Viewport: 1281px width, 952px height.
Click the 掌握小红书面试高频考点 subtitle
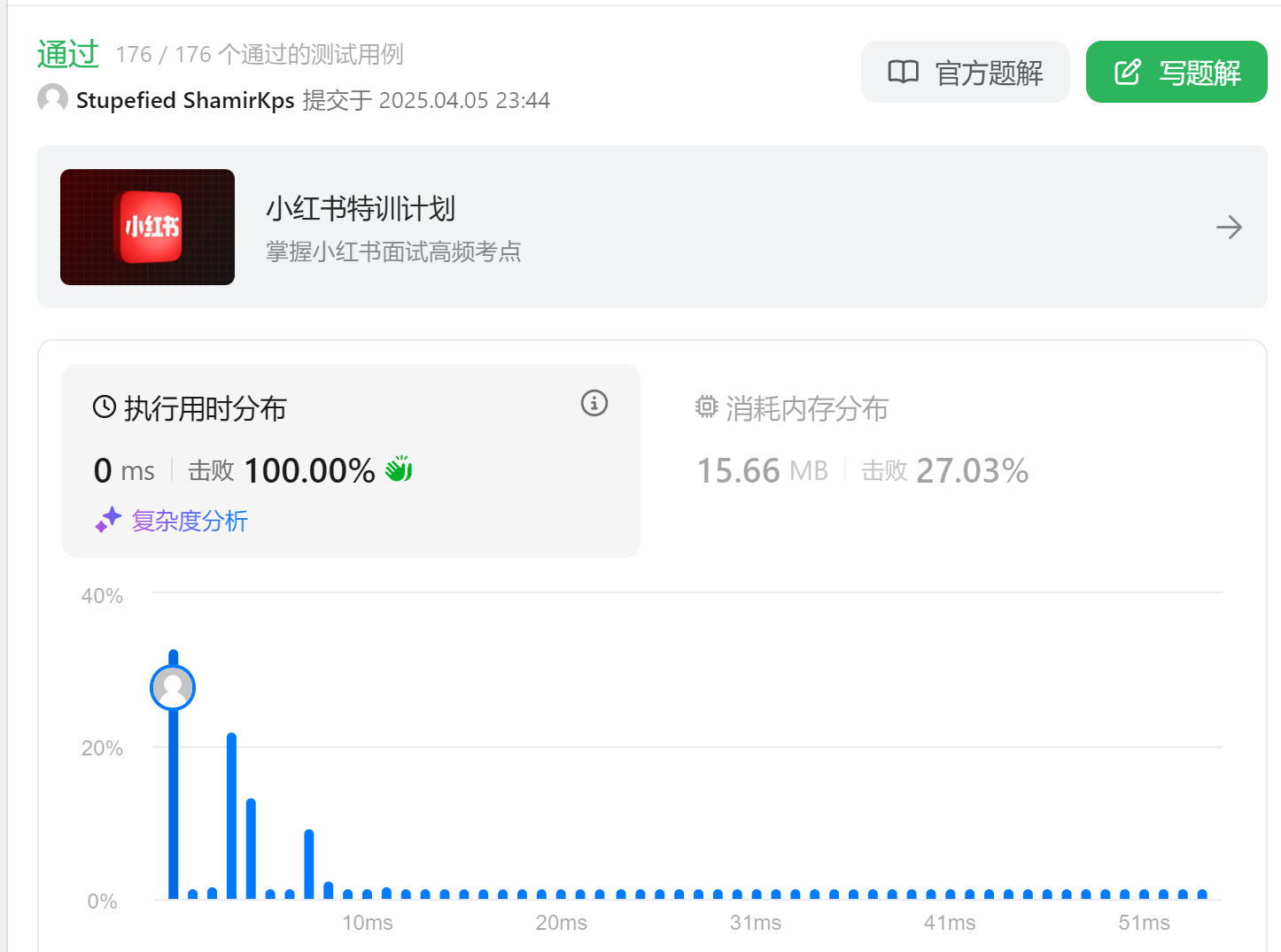click(393, 252)
